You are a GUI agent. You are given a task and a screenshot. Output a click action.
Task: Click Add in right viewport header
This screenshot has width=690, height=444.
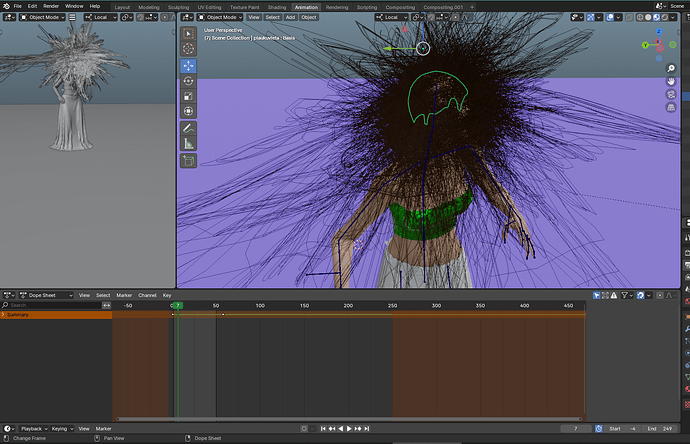290,17
